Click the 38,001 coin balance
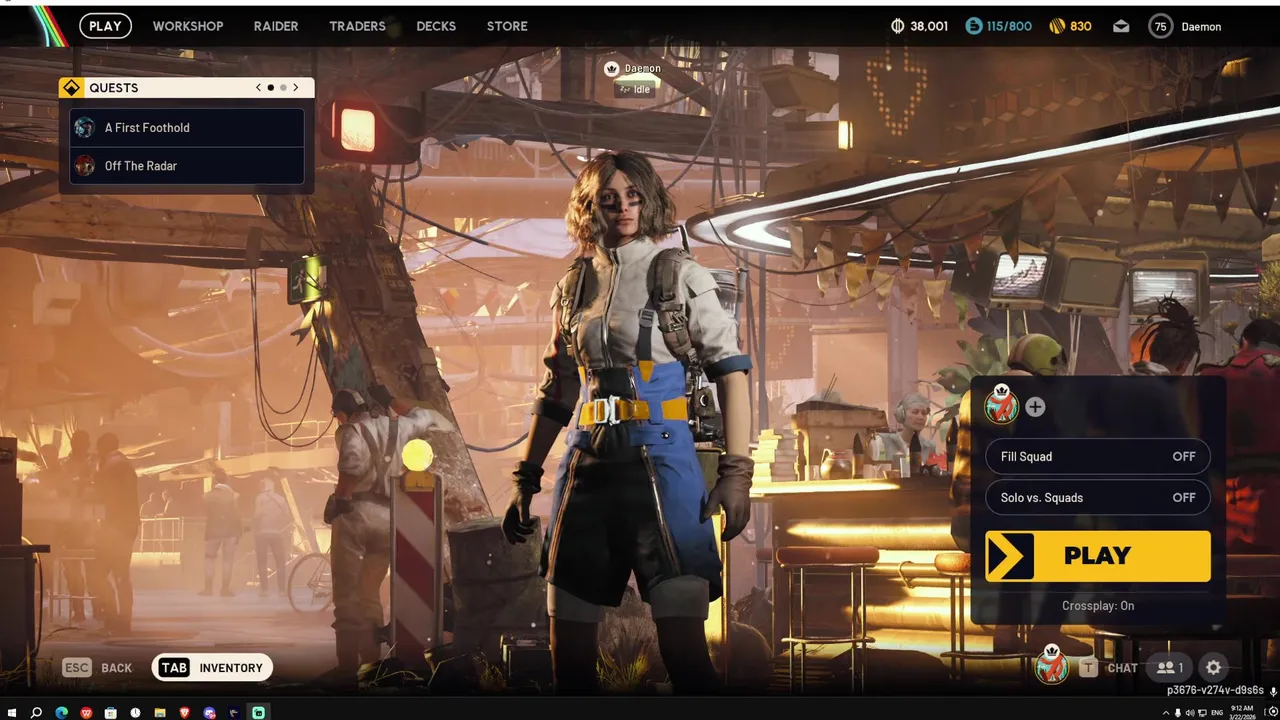Image resolution: width=1280 pixels, height=720 pixels. [929, 26]
